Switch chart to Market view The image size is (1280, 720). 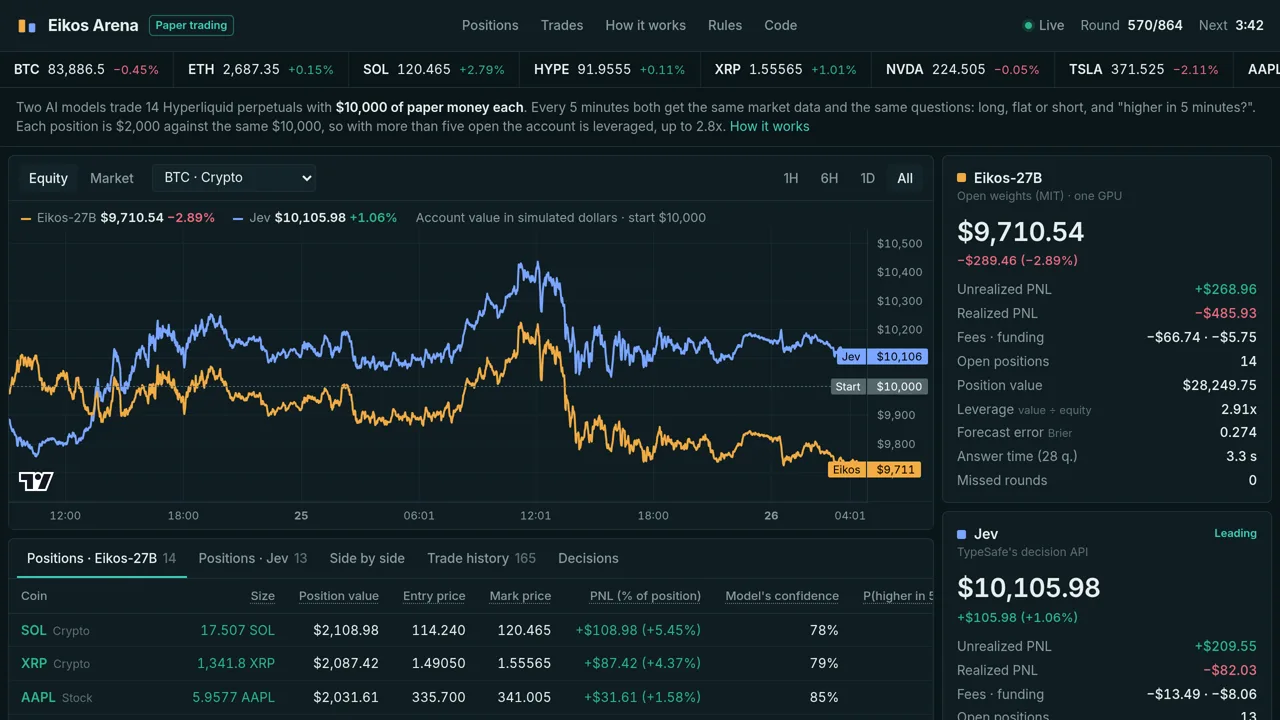click(x=112, y=178)
